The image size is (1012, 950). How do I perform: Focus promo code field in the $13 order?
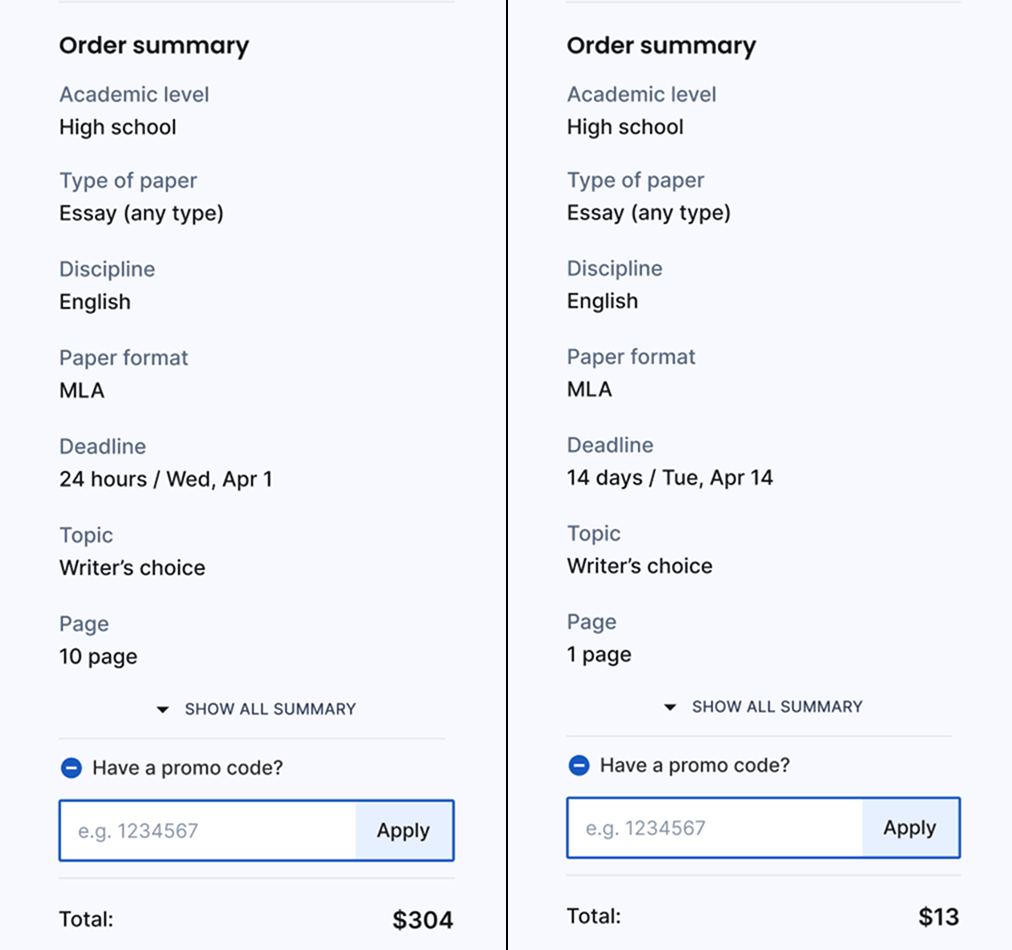714,828
